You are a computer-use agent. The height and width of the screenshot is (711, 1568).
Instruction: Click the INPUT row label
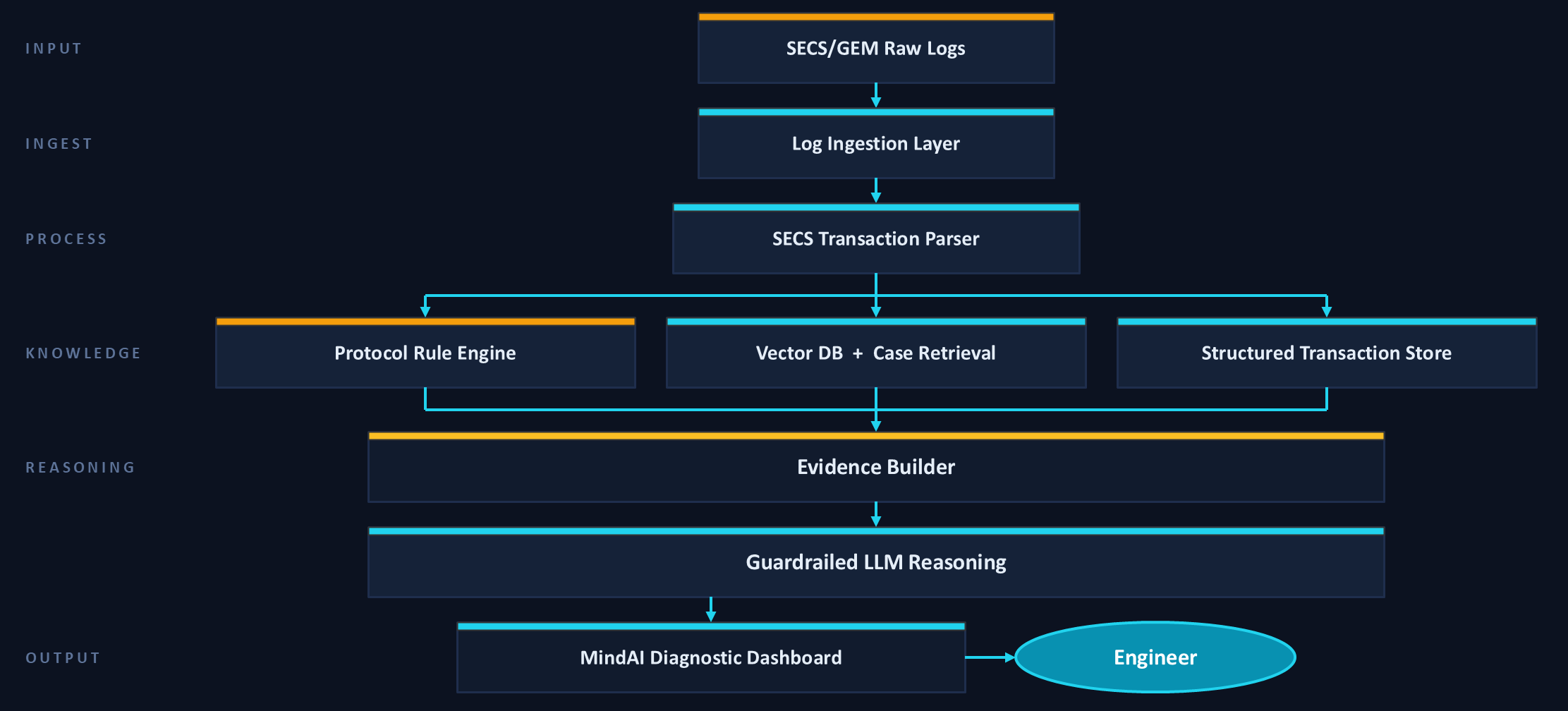(x=54, y=49)
